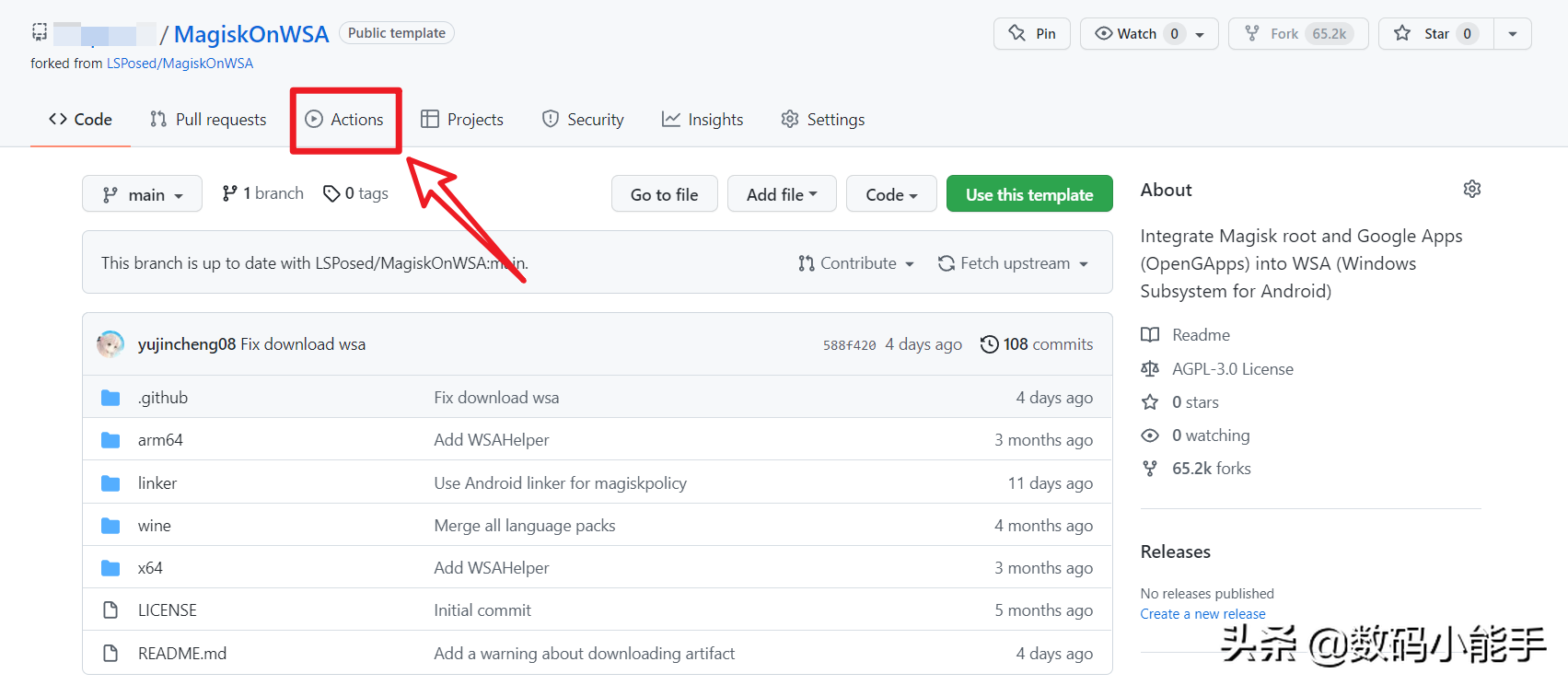The width and height of the screenshot is (1568, 685).
Task: Open the LSPosed/MagiskOnWSA upstream repo link
Action: [180, 64]
